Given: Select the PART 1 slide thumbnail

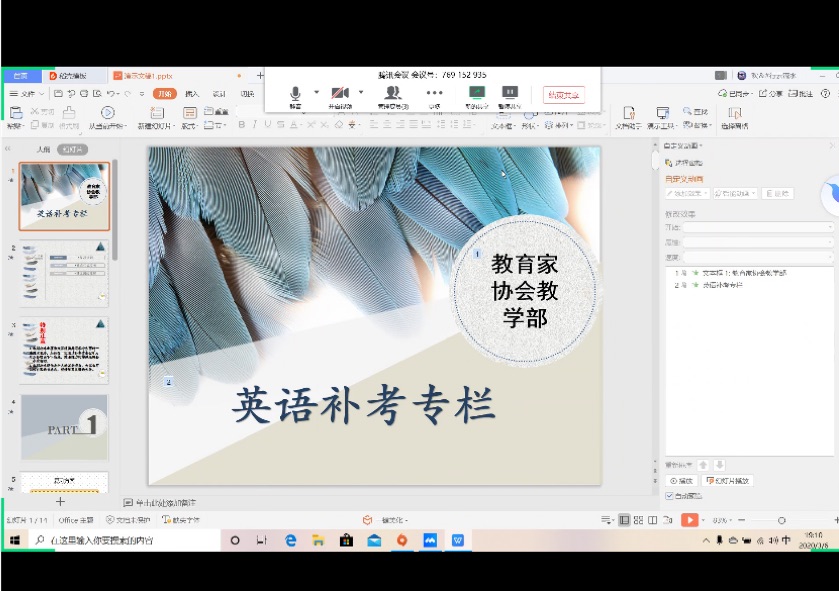Looking at the screenshot, I should [65, 427].
